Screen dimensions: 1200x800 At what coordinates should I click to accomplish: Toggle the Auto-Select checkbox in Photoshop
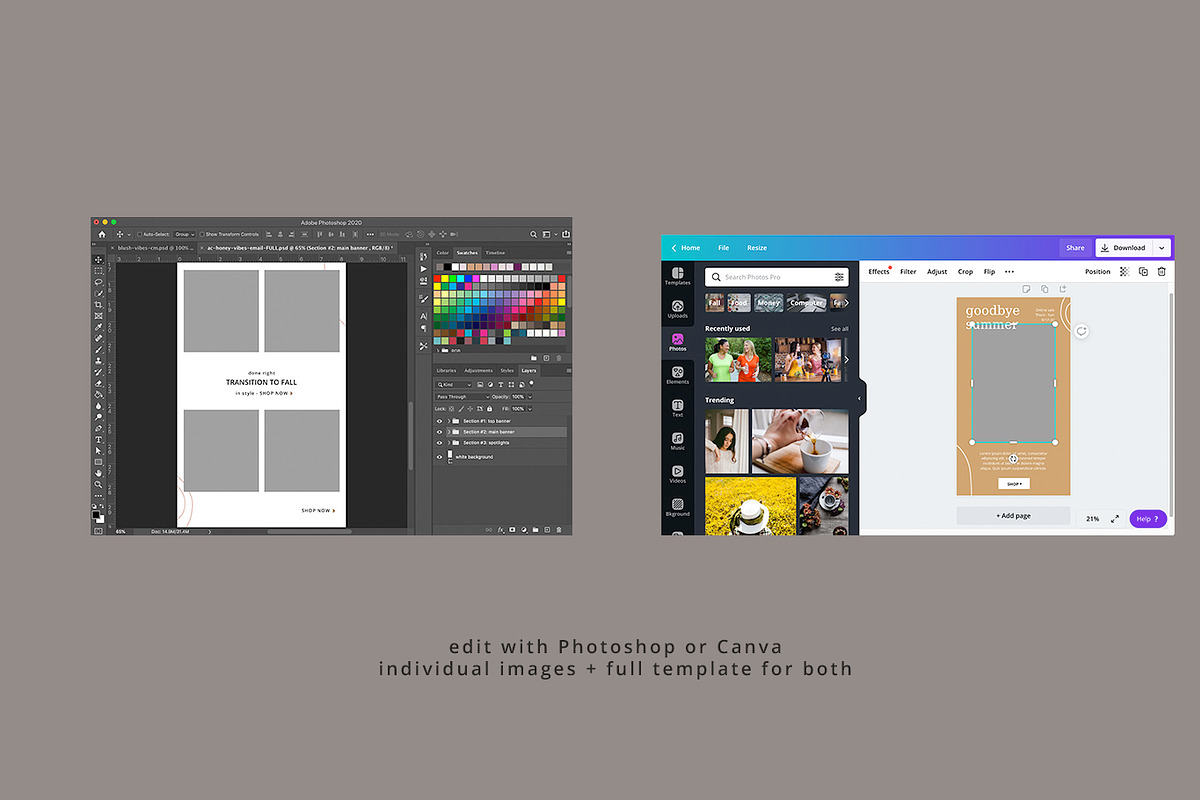click(139, 234)
